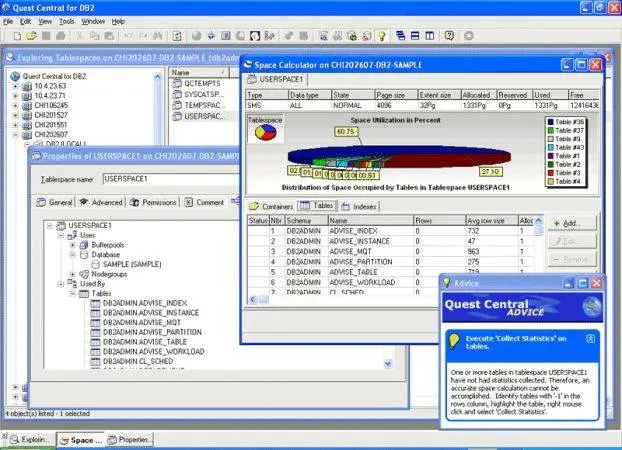The image size is (622, 450).
Task: Click the Tablespace pie chart icon
Action: click(265, 133)
